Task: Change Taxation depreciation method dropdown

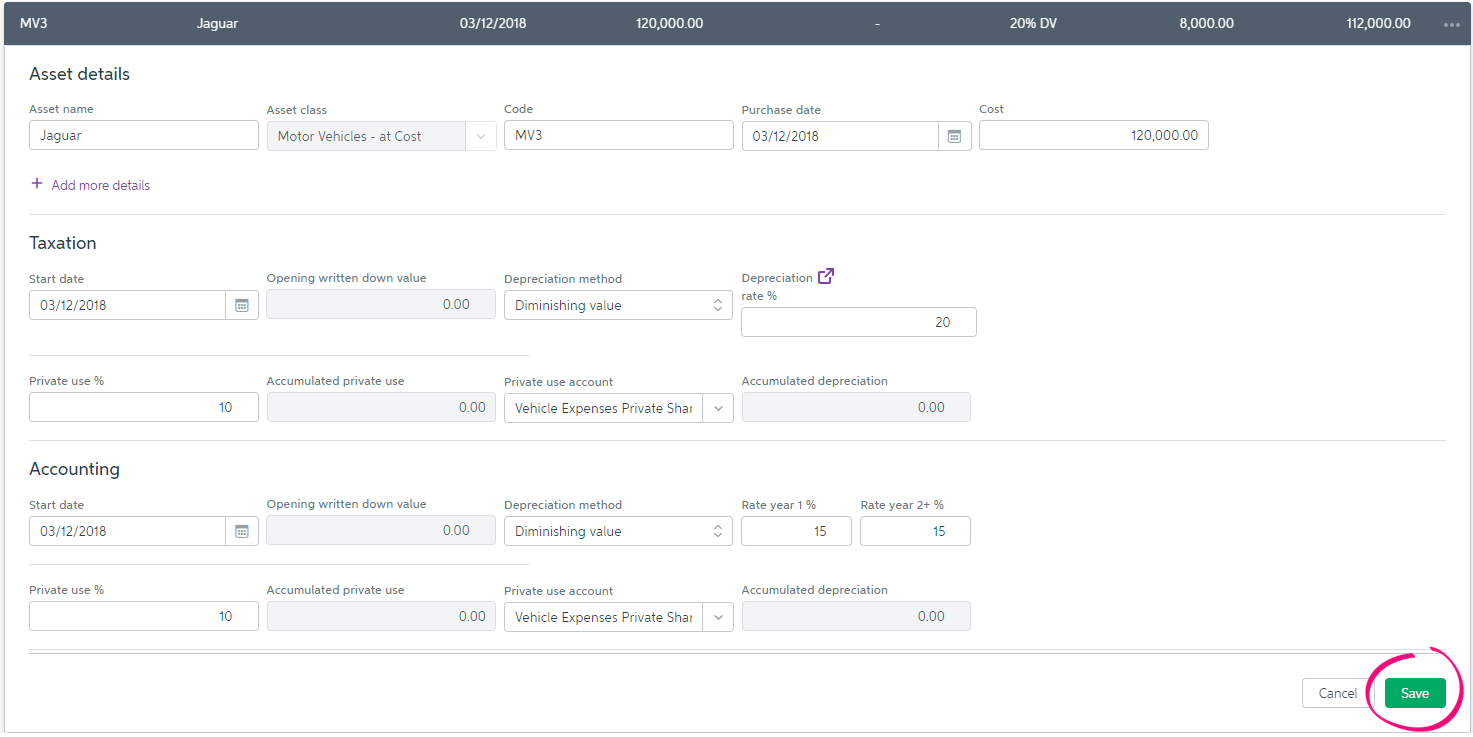Action: pyautogui.click(x=617, y=305)
